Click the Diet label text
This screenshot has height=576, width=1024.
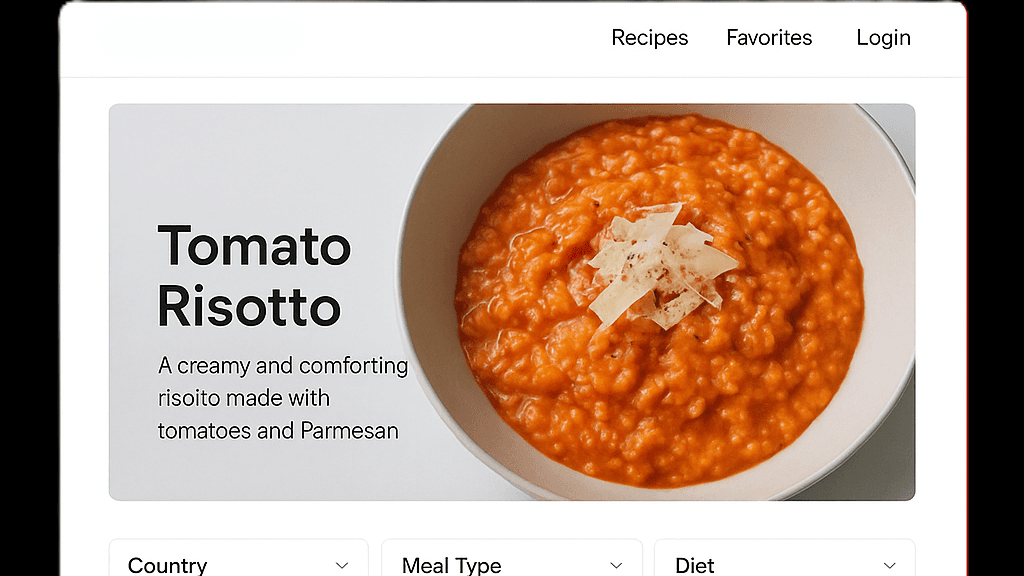click(x=694, y=565)
